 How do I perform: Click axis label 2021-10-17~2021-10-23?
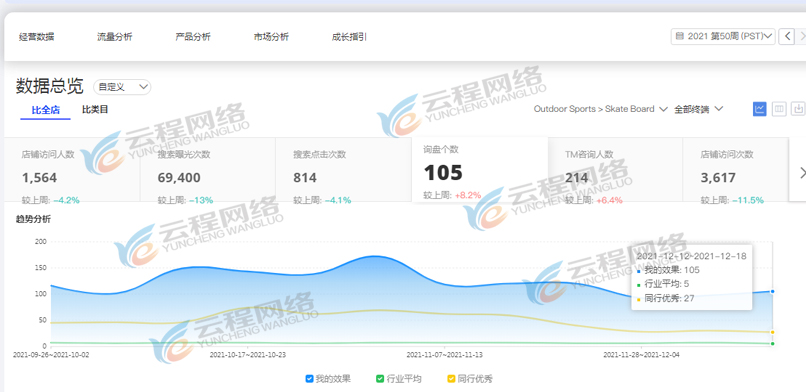point(248,354)
